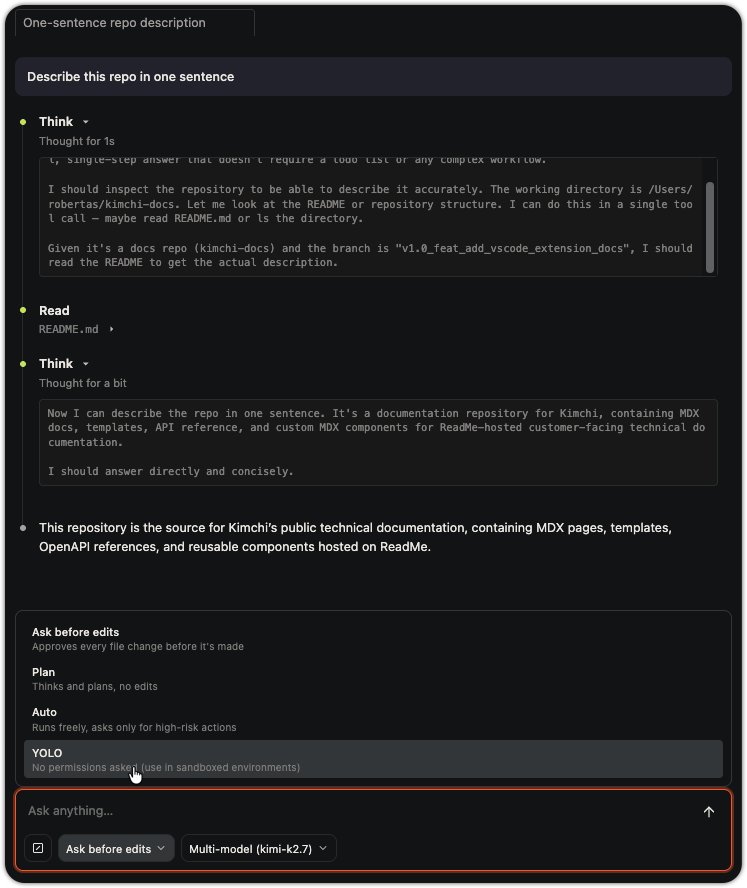
Task: Collapse the first Think section caret
Action: [x=86, y=122]
